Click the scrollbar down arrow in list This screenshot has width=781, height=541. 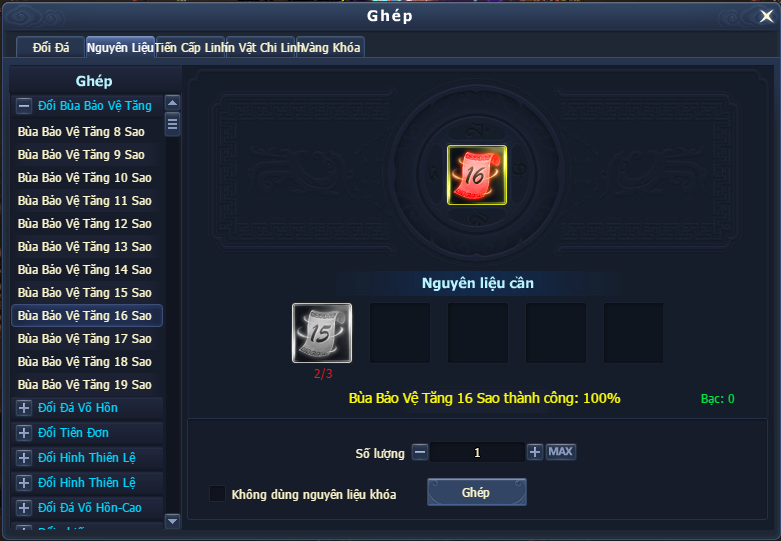click(172, 521)
